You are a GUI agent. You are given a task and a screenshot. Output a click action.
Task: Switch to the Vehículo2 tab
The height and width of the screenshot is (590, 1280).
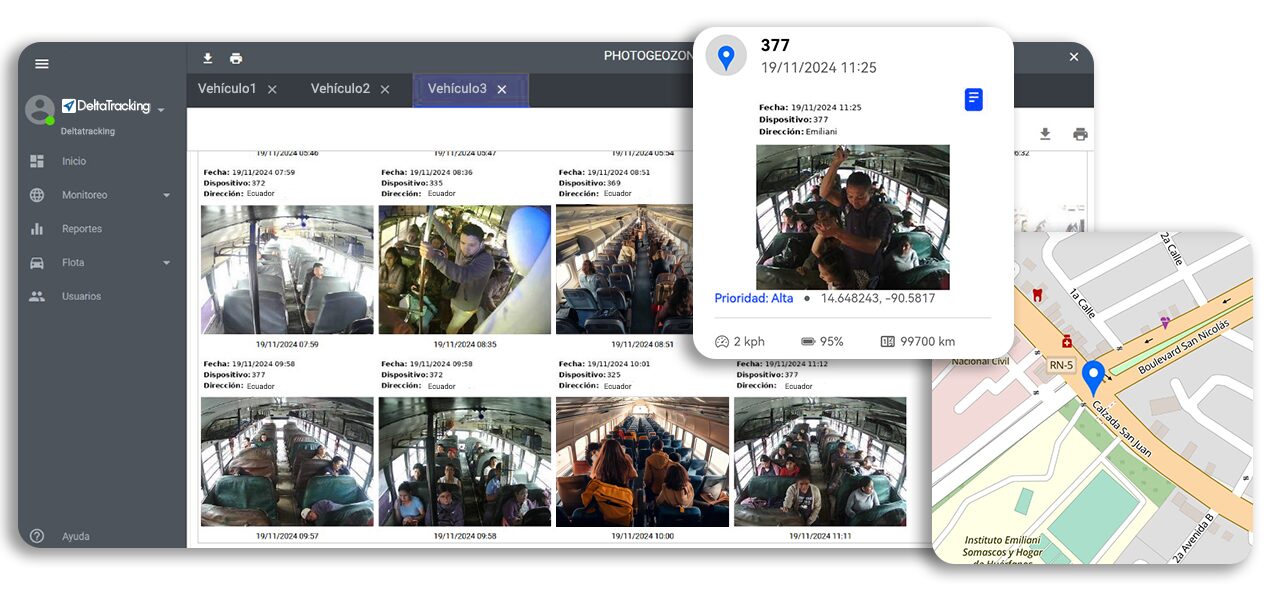point(340,89)
